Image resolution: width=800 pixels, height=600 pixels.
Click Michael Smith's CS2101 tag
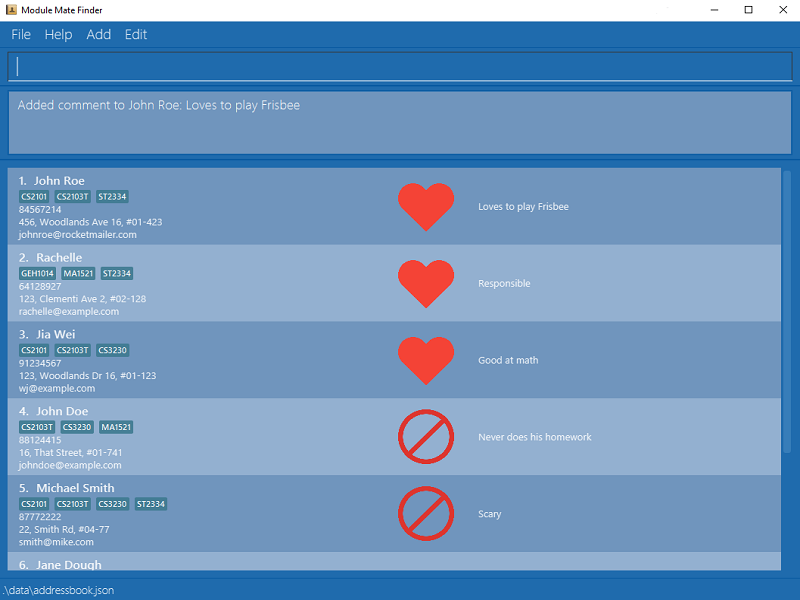point(34,504)
